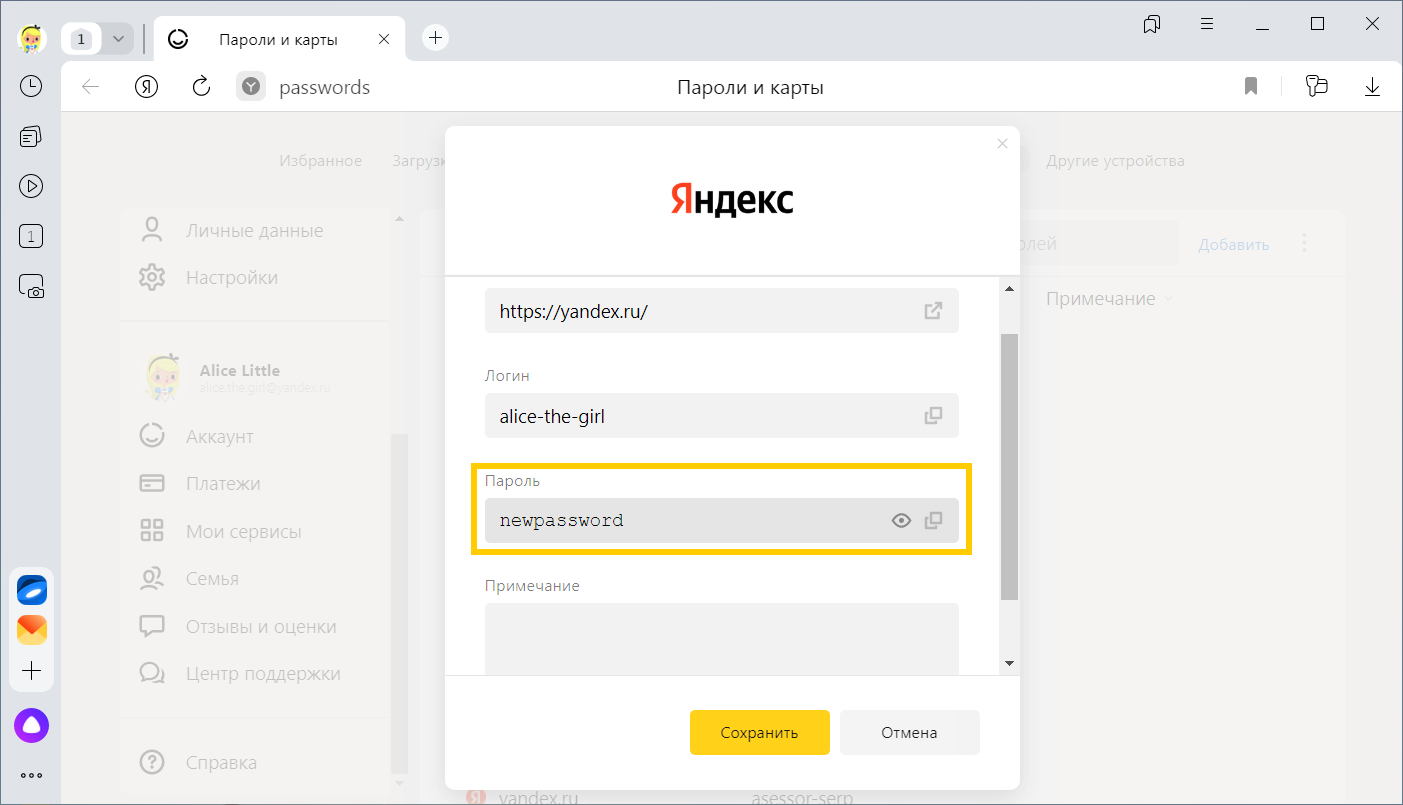Open the profile avatar in title bar
Viewport: 1403px width, 805px height.
[32, 38]
